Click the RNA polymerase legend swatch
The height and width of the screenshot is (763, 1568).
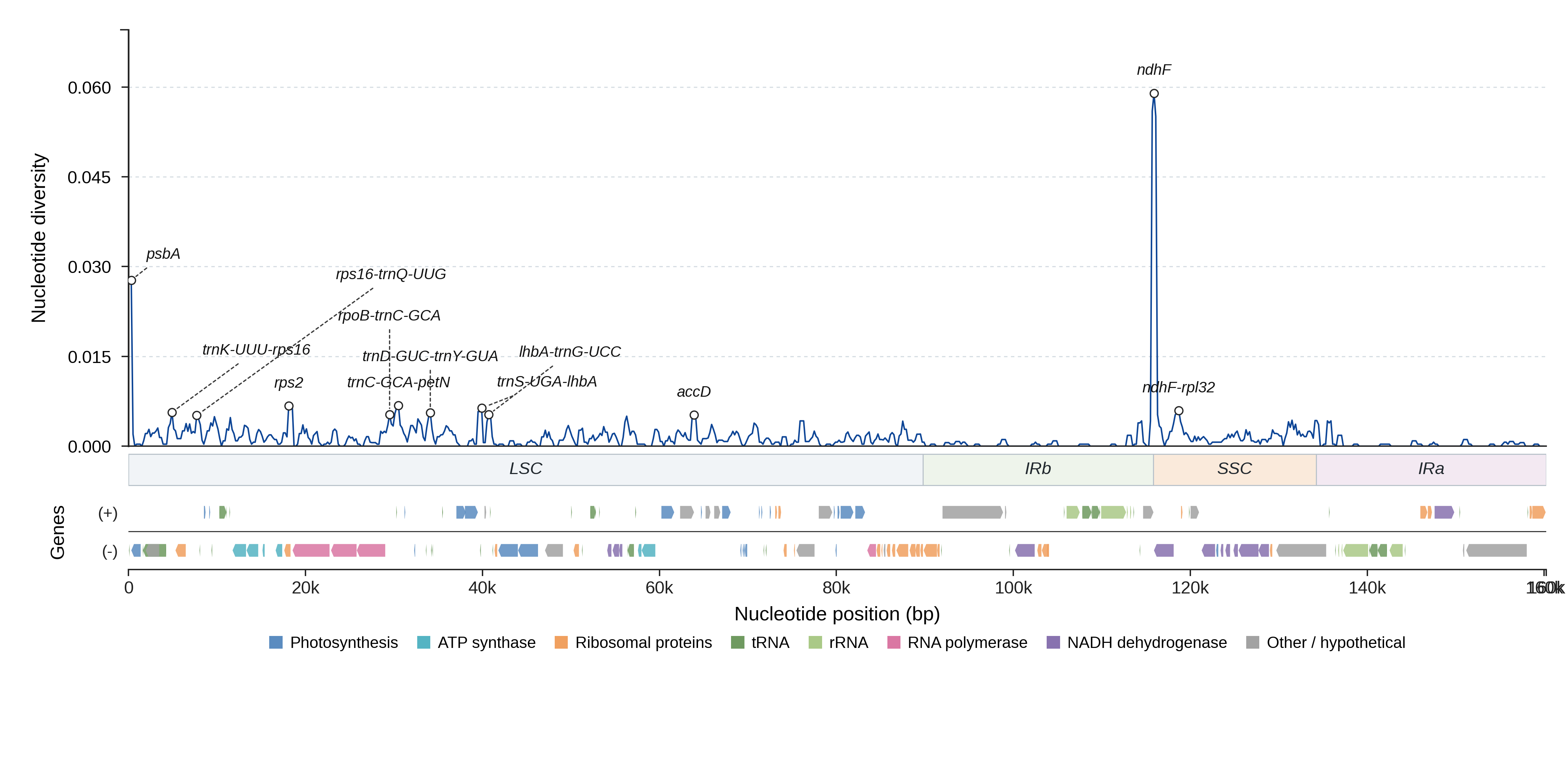(x=894, y=642)
